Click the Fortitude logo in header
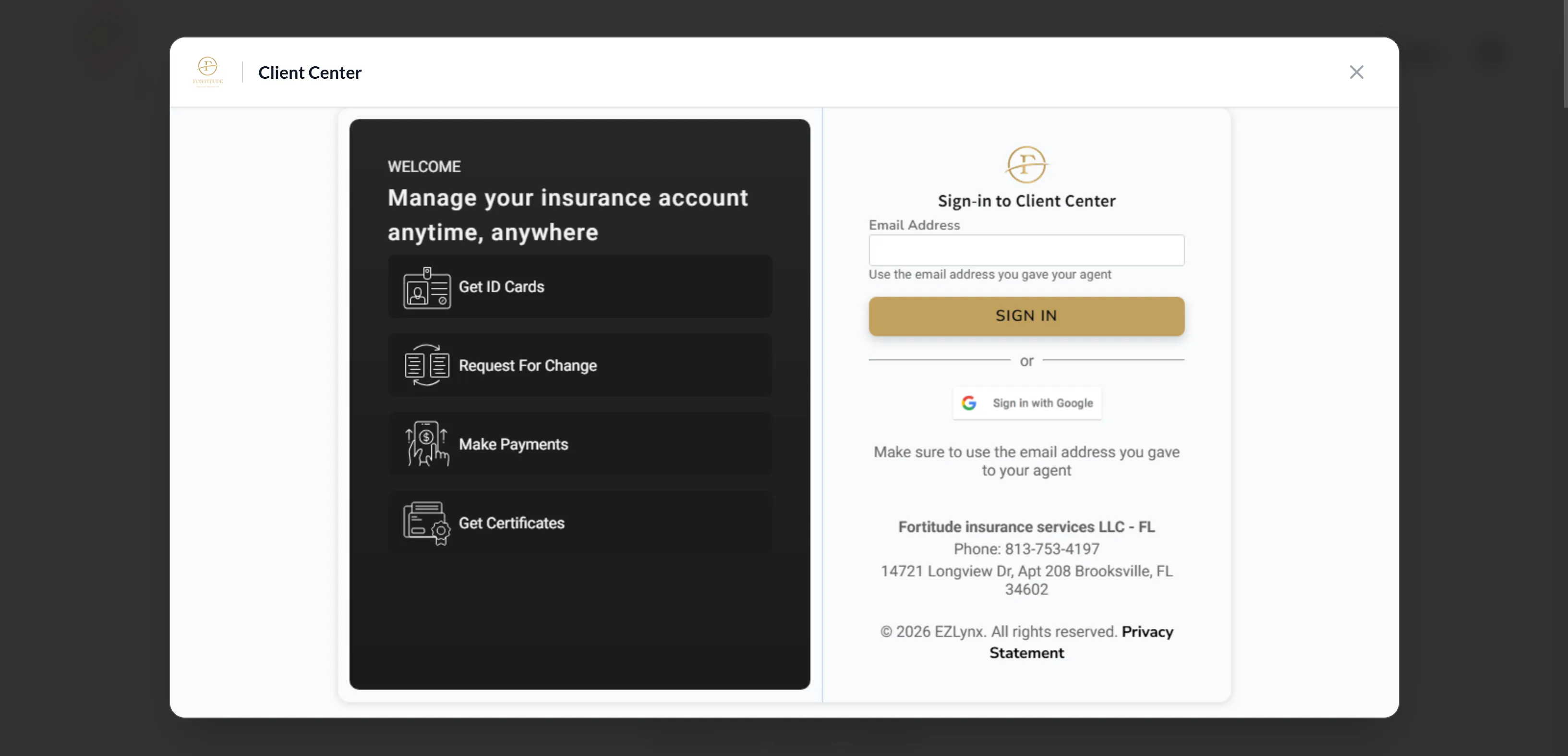 207,72
